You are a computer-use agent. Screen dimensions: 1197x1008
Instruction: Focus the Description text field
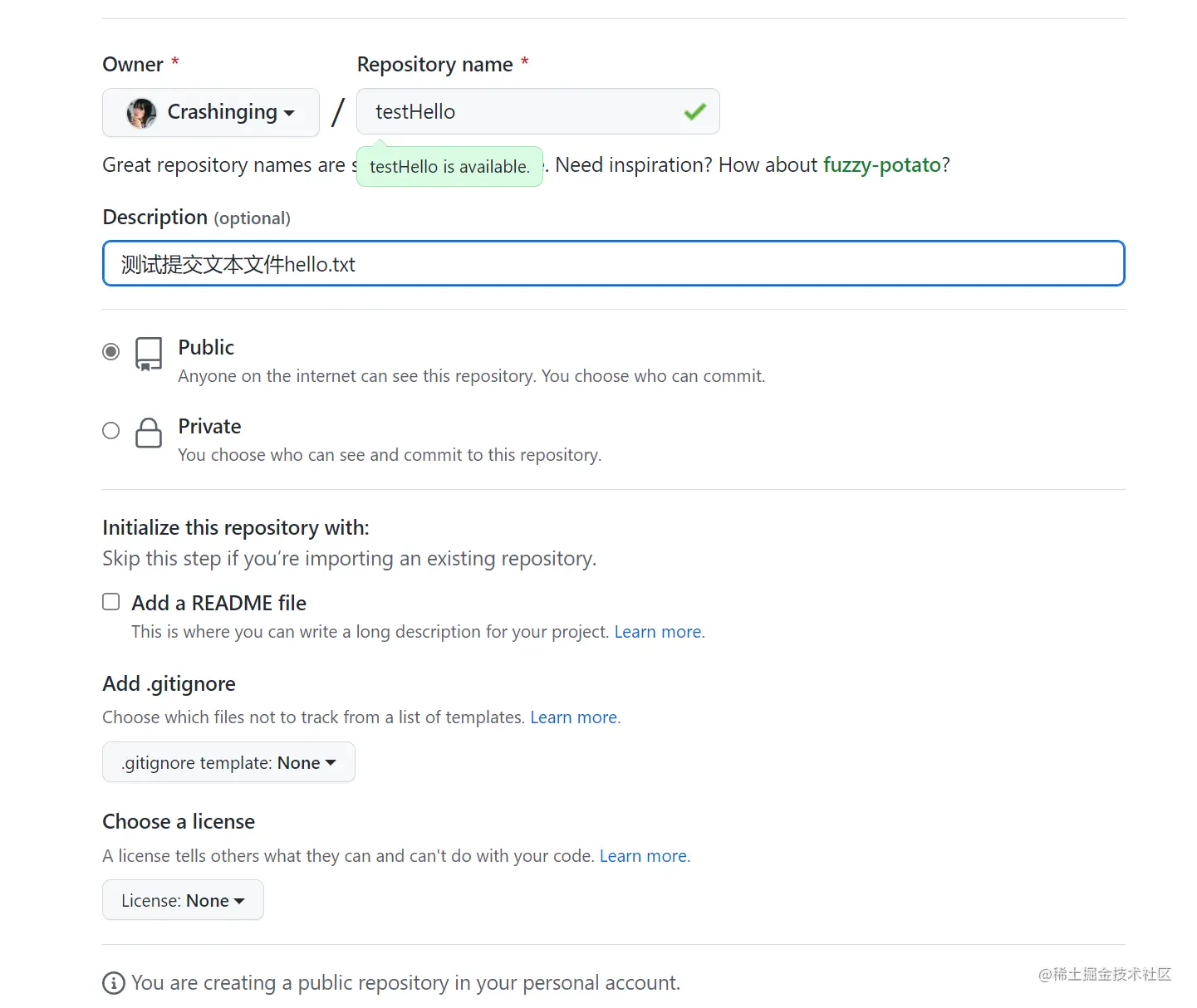(x=613, y=264)
